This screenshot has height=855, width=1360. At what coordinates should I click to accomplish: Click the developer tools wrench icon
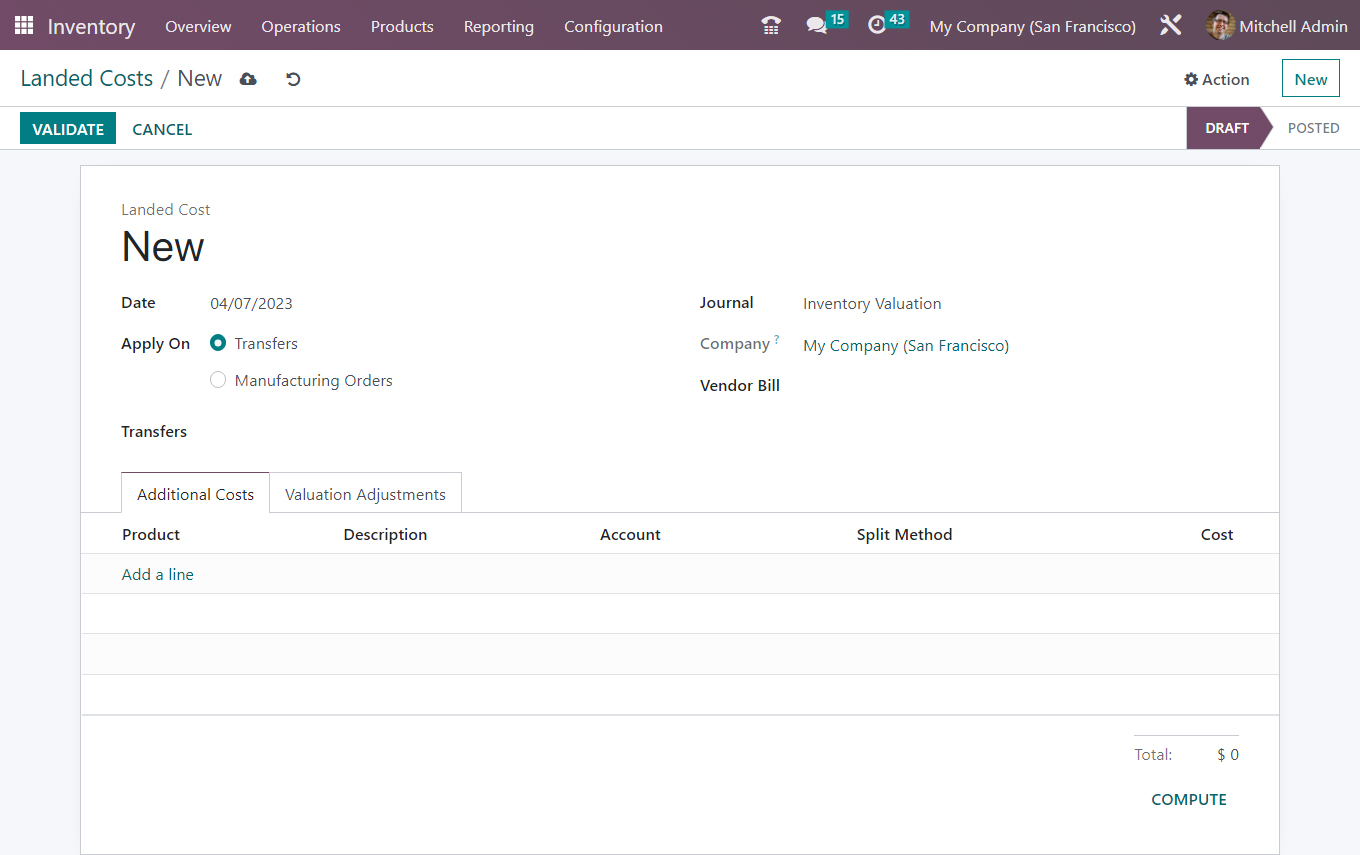(1170, 25)
